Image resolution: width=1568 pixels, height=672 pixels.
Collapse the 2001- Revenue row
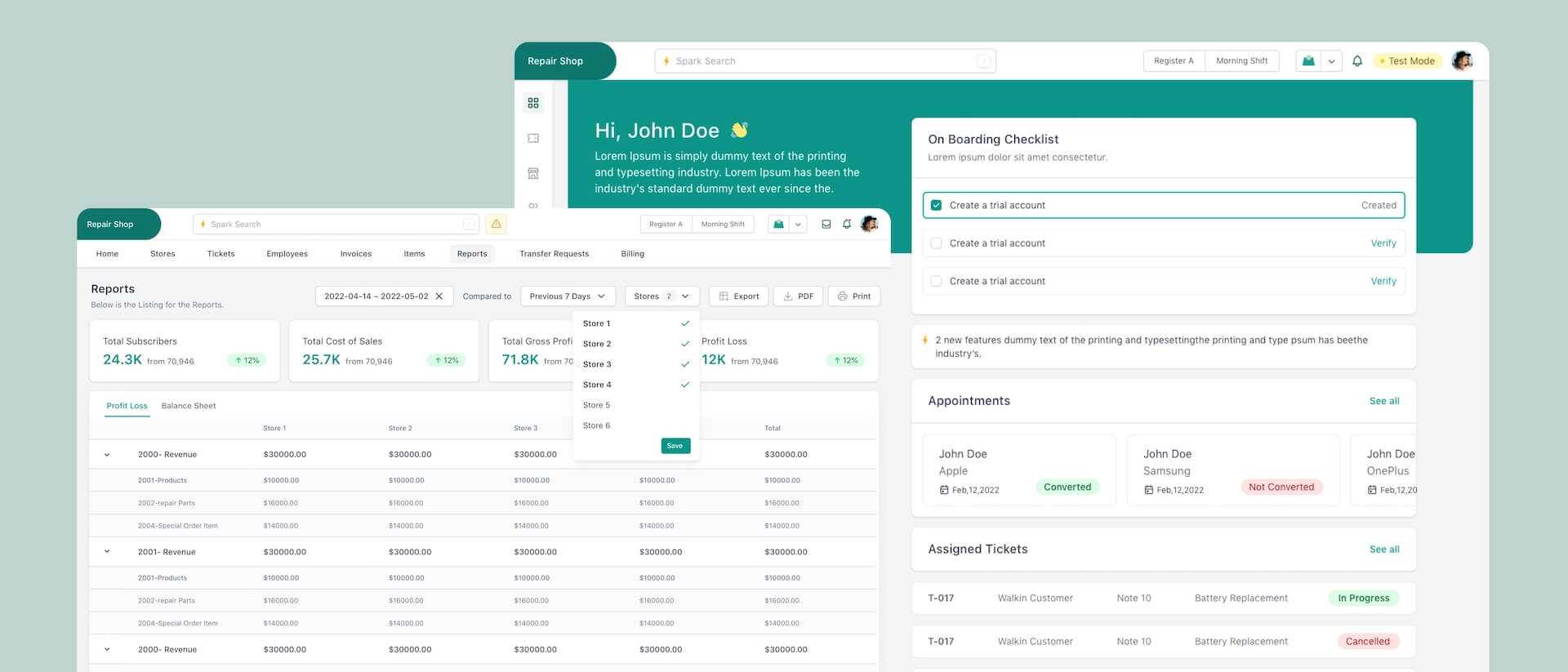107,552
